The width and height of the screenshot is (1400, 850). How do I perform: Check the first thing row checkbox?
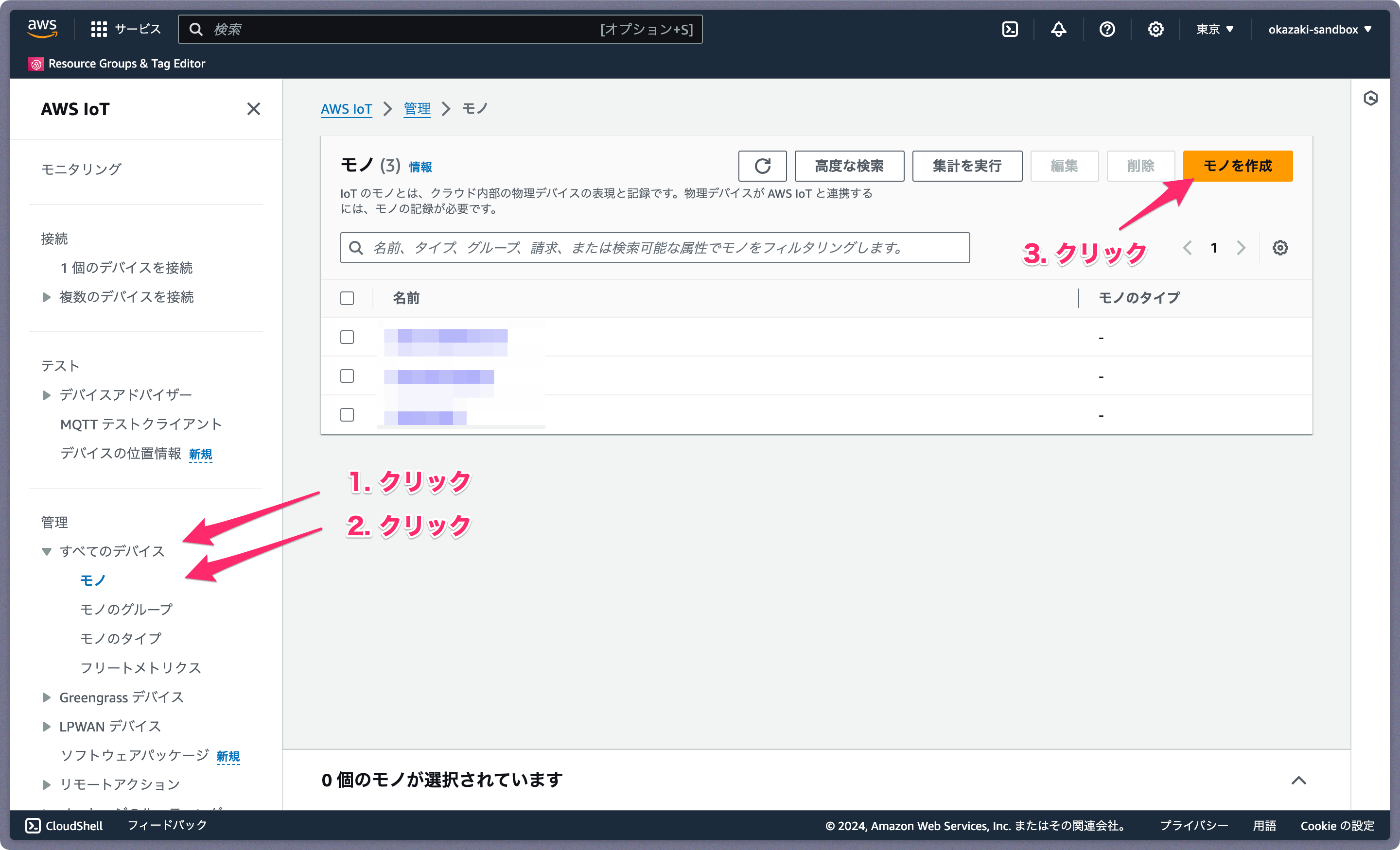[x=347, y=337]
